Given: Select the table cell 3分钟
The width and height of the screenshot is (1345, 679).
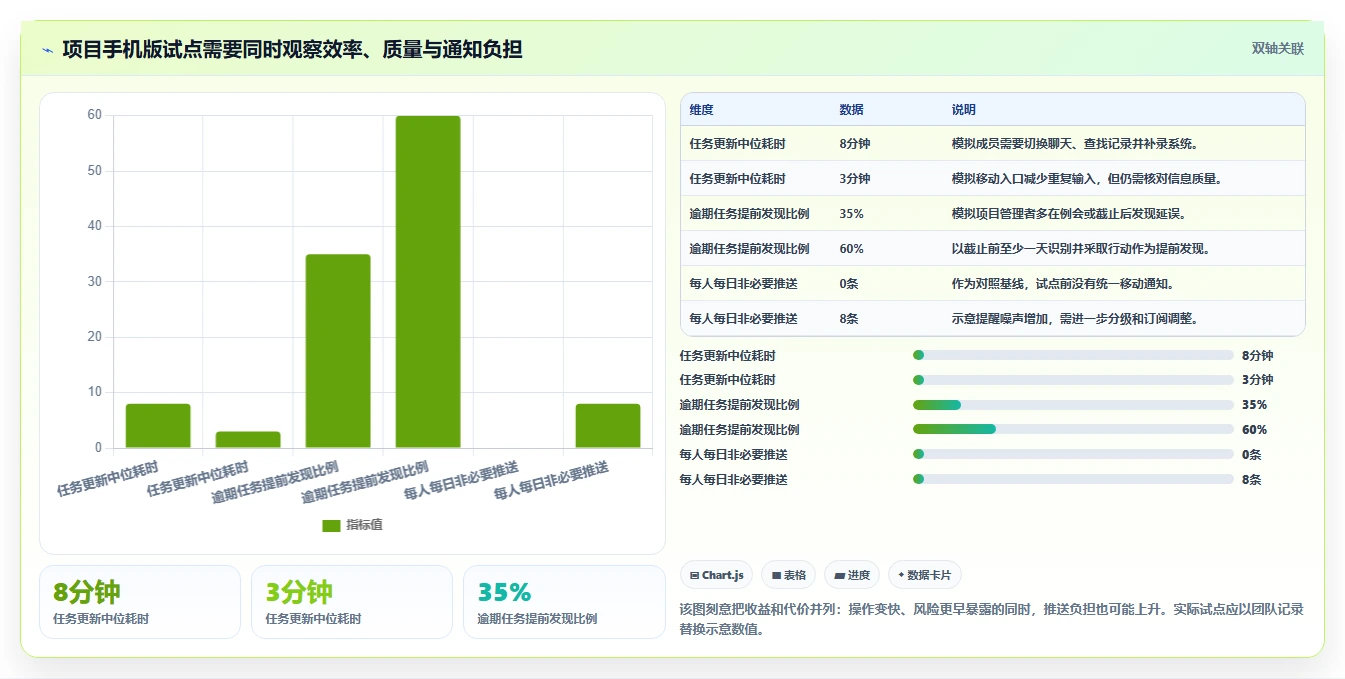Looking at the screenshot, I should coord(855,179).
